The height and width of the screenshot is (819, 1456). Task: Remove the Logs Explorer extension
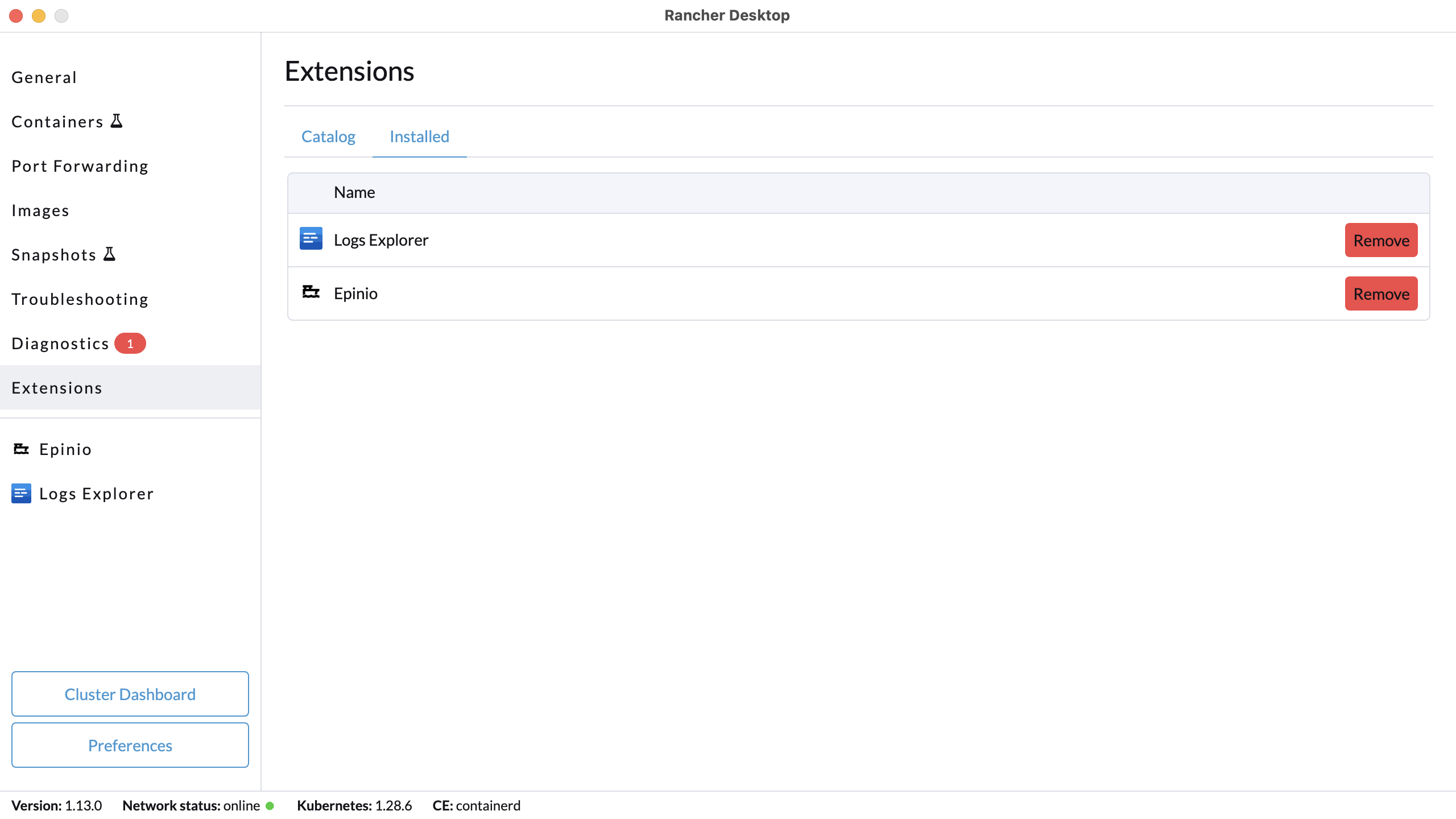coord(1381,240)
